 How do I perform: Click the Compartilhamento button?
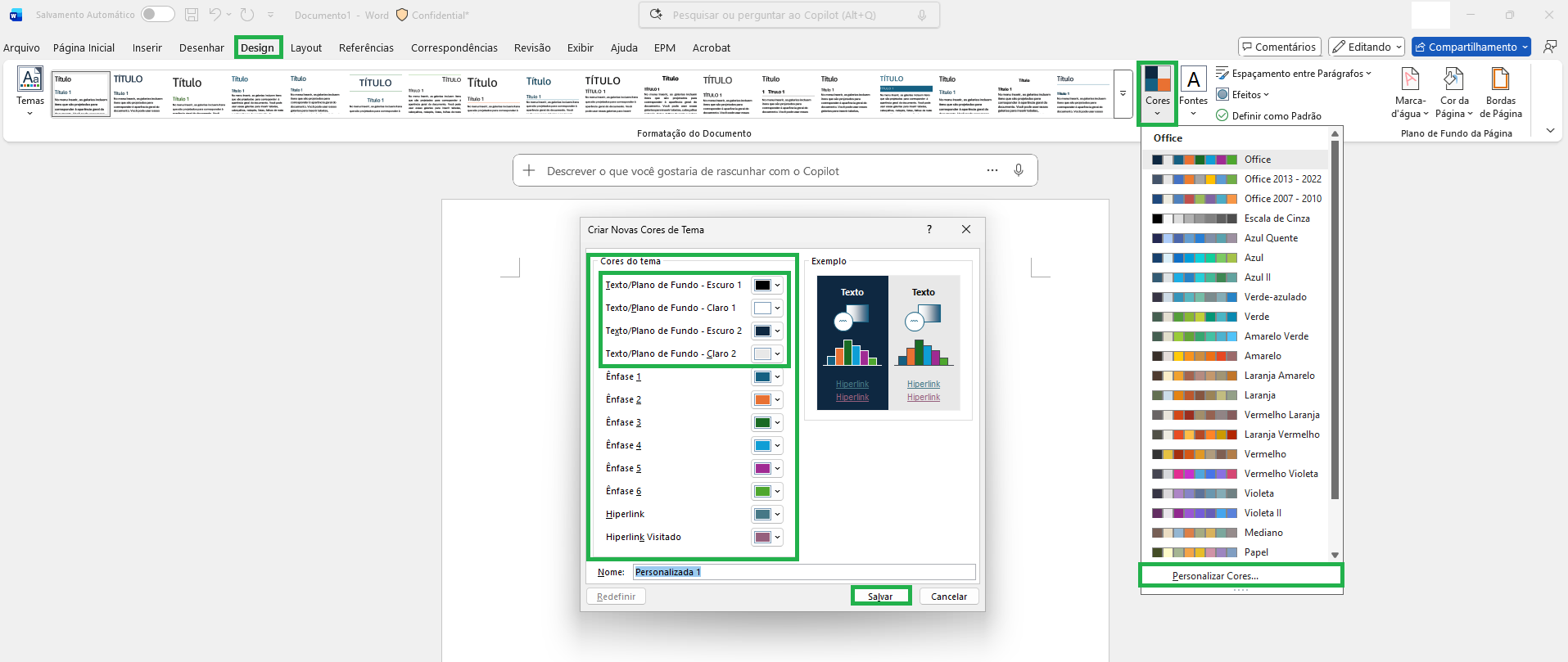1471,47
